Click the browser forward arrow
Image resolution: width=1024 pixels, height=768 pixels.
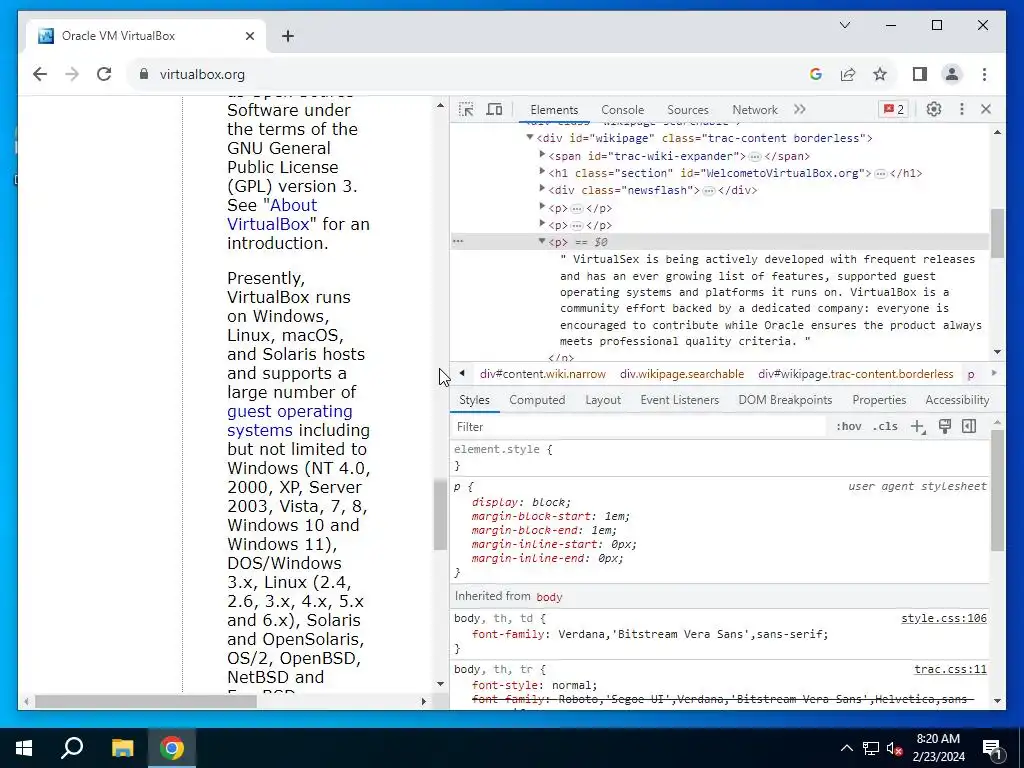[72, 74]
